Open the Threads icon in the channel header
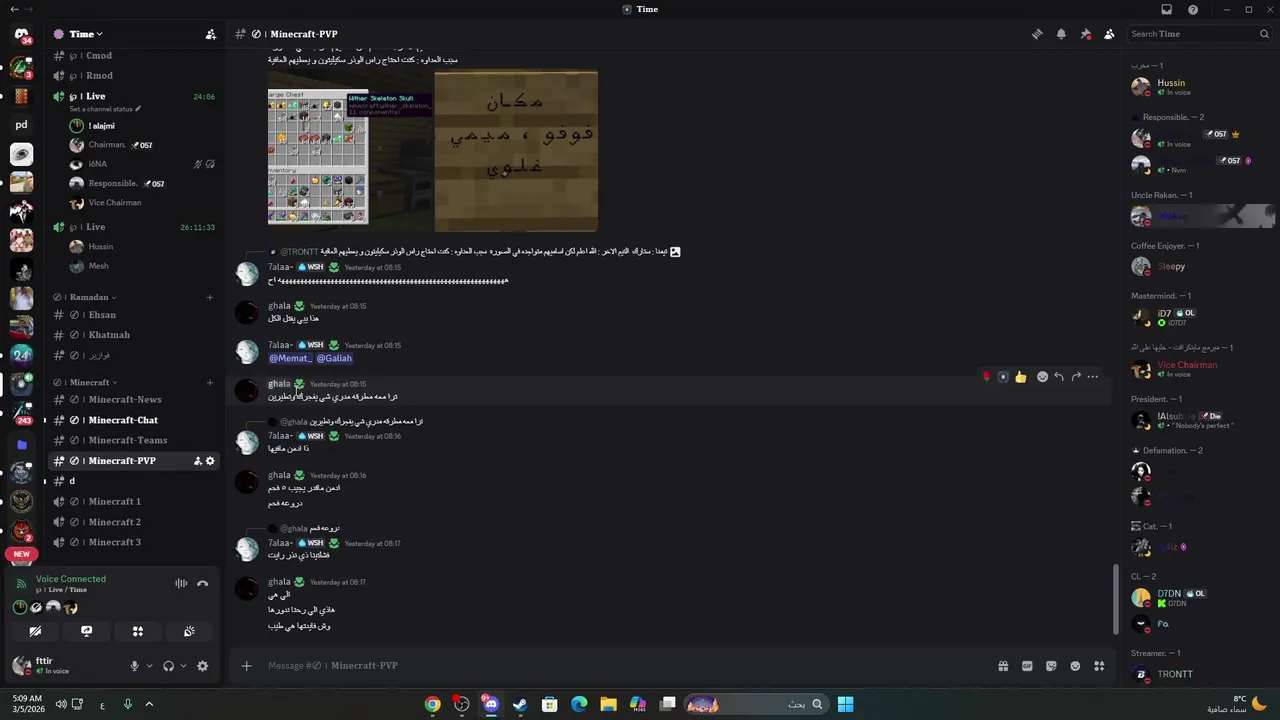Viewport: 1280px width, 720px height. coord(1037,34)
